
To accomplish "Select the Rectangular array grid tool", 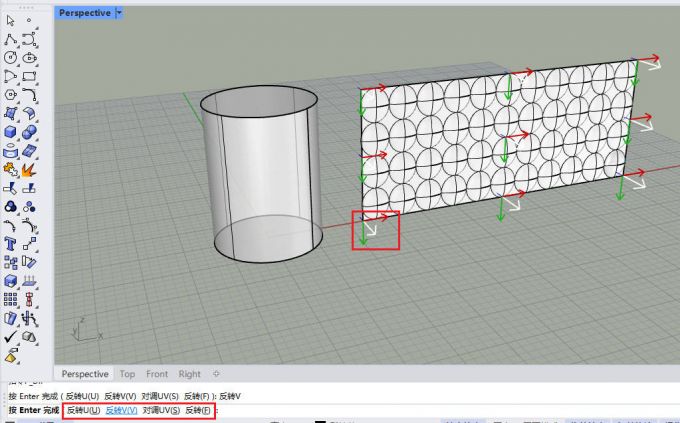I will click(x=10, y=299).
